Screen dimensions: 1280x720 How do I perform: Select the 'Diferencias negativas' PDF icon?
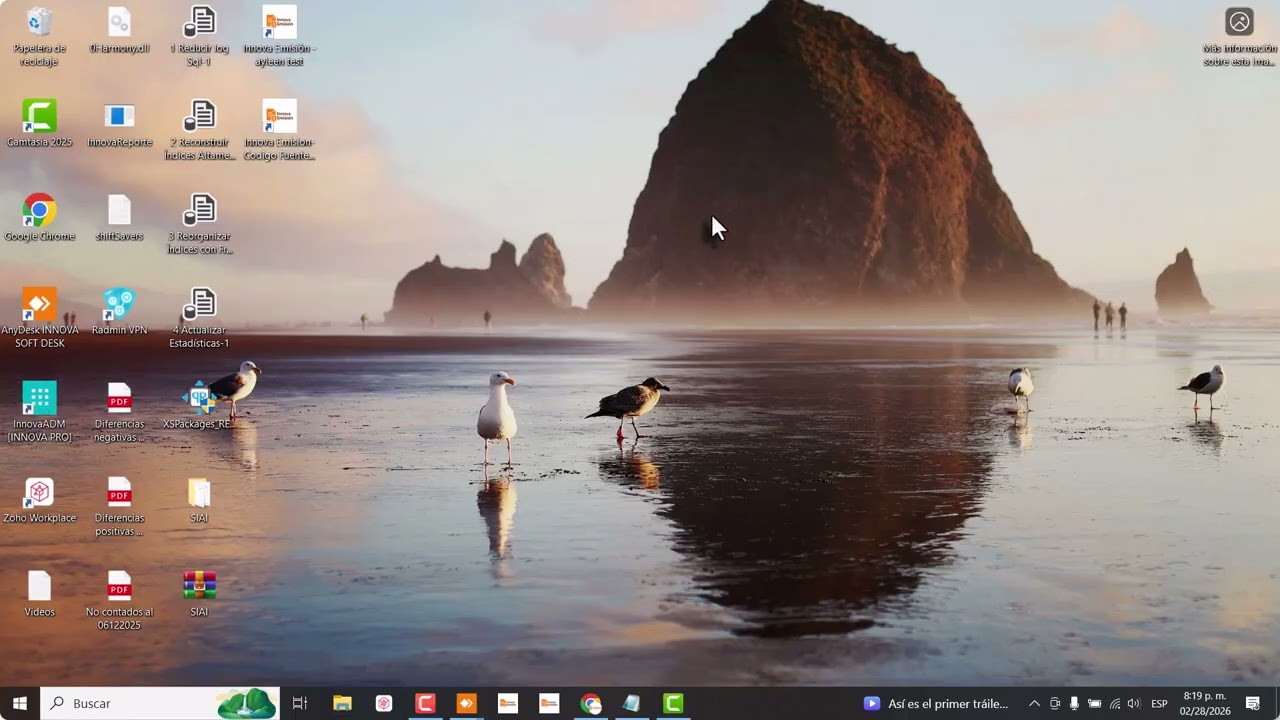coord(119,412)
